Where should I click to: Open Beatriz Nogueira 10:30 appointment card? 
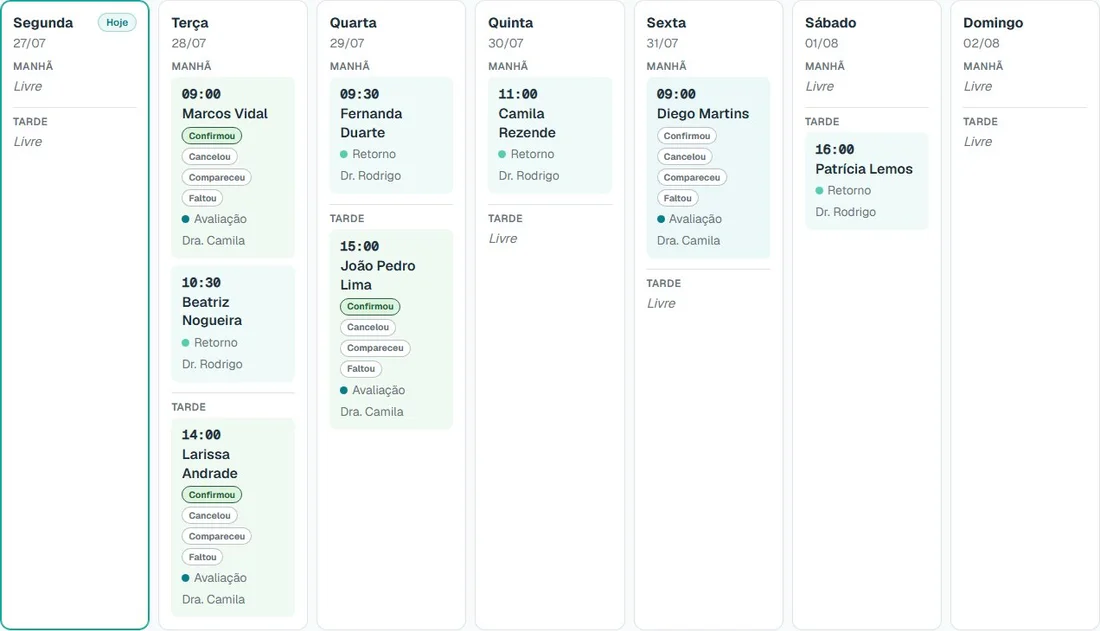pos(233,323)
